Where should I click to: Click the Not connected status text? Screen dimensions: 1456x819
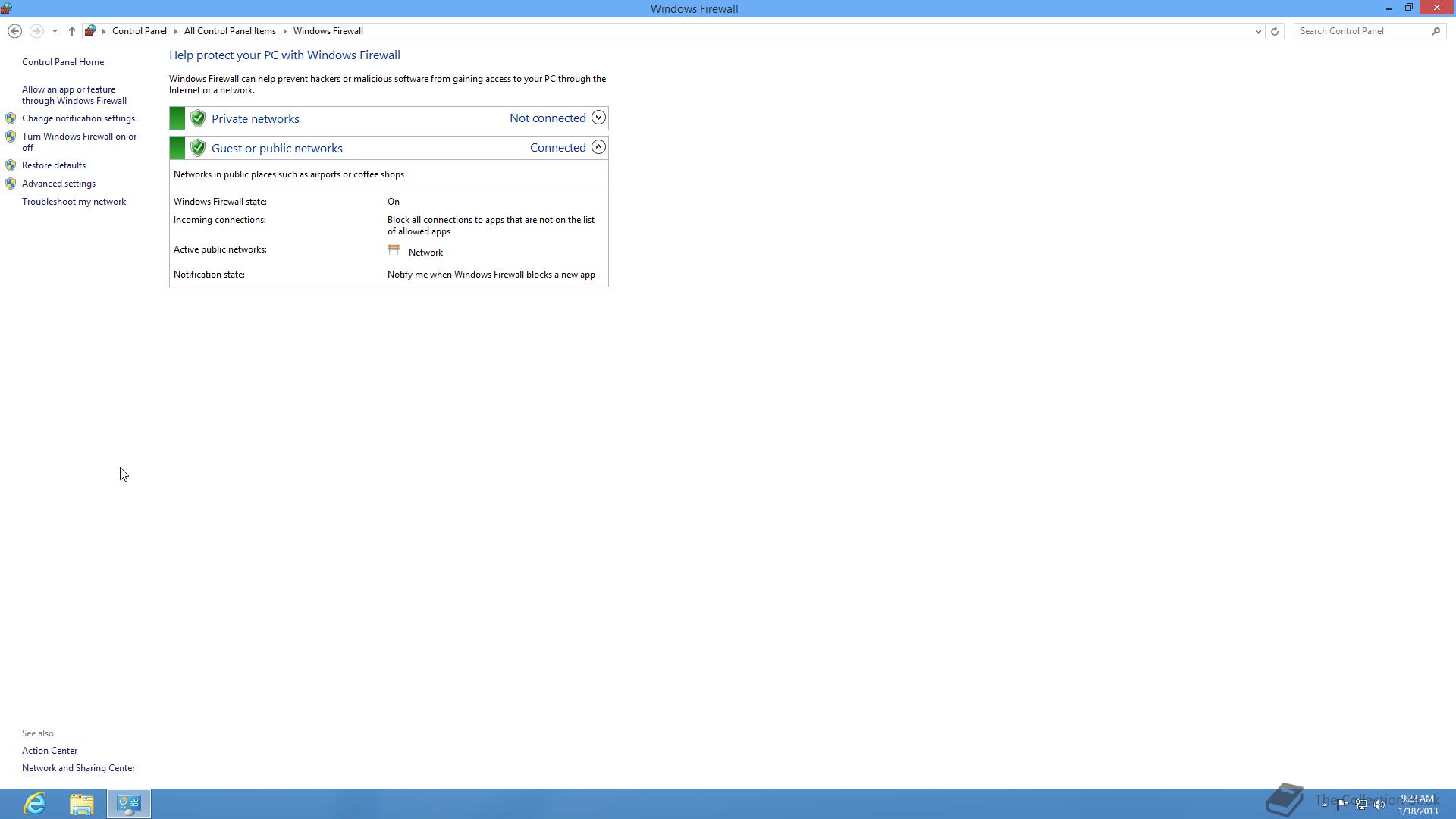click(x=548, y=118)
